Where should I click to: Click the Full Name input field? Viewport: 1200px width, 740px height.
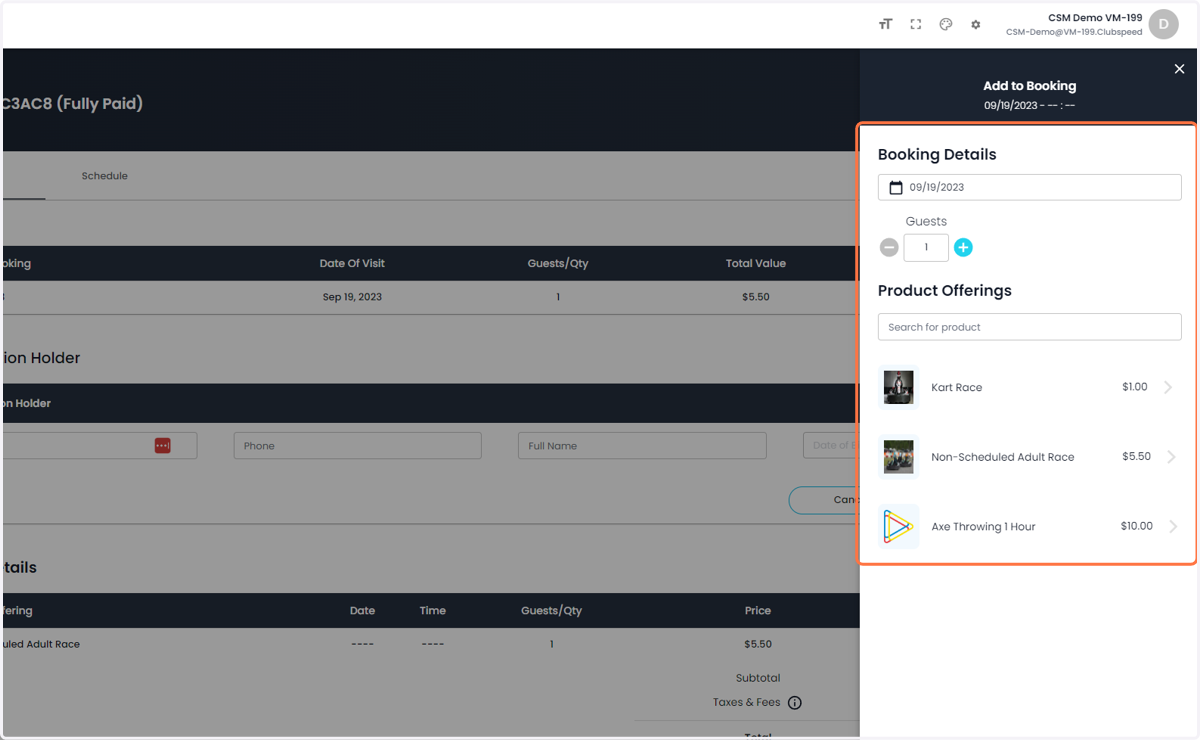click(642, 446)
